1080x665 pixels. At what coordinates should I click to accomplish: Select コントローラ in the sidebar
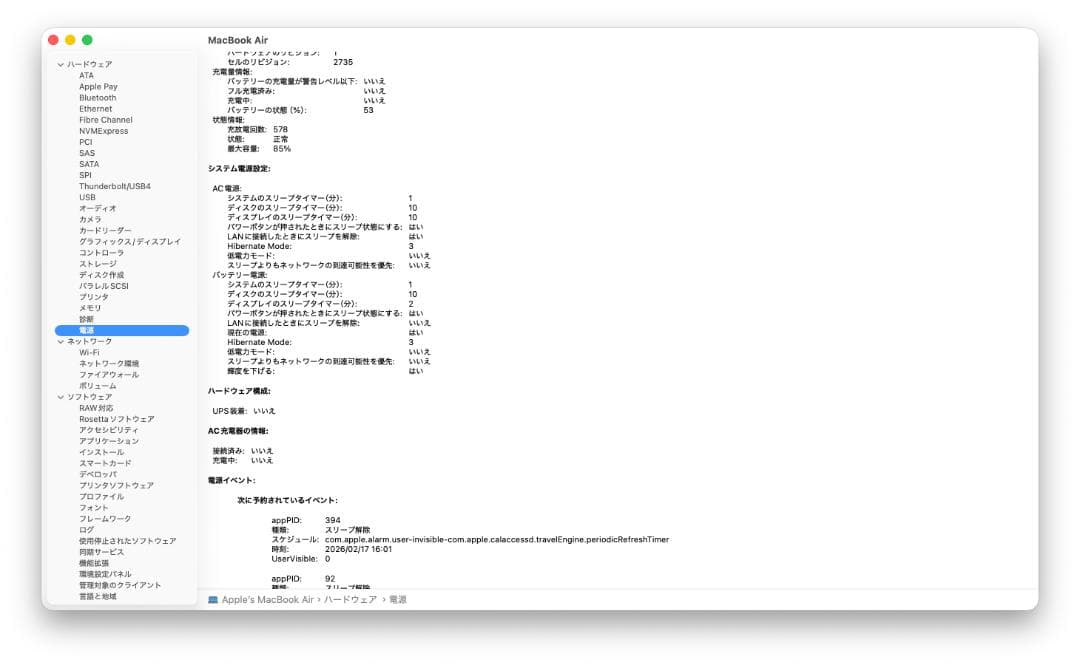(x=101, y=253)
